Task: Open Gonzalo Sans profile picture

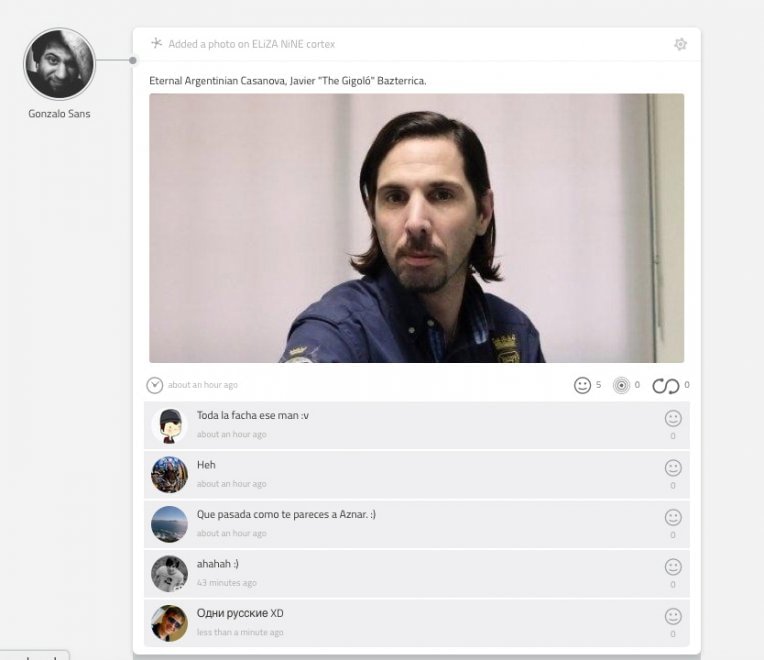Action: coord(59,64)
